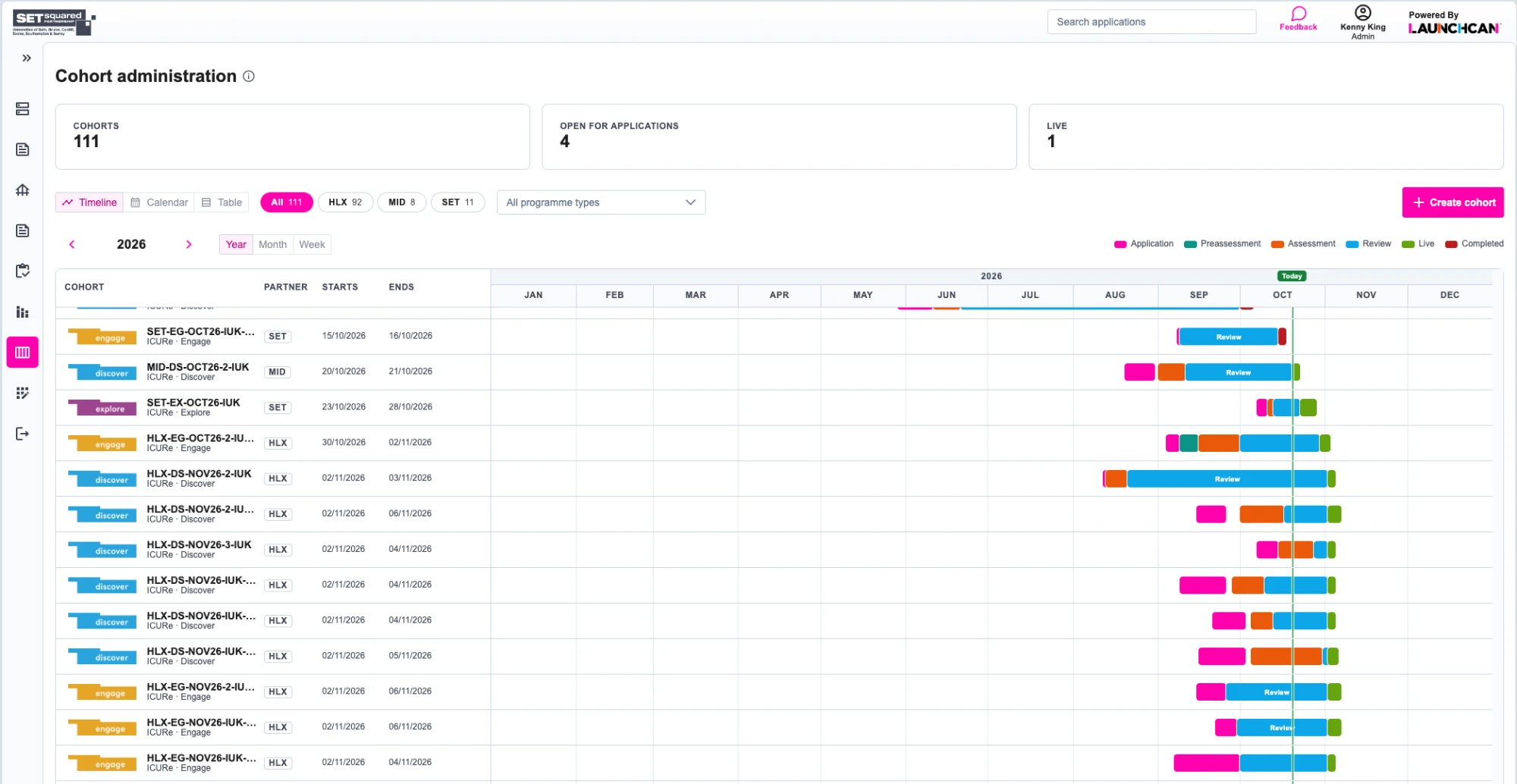Screen dimensions: 1517x784
Task: Click the Application legend colour swatch
Action: 1120,244
